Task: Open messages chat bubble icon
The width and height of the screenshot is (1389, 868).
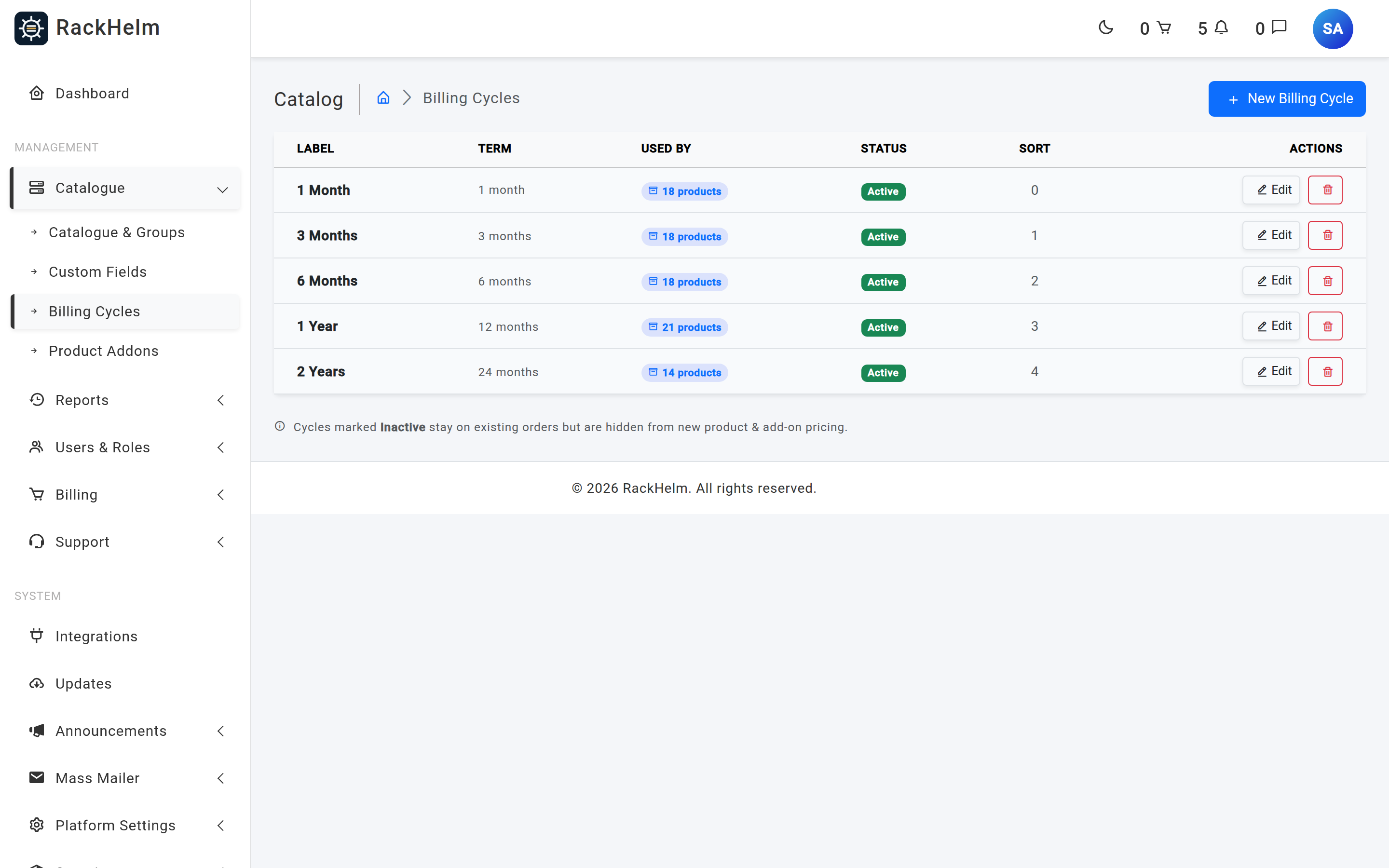Action: tap(1279, 27)
